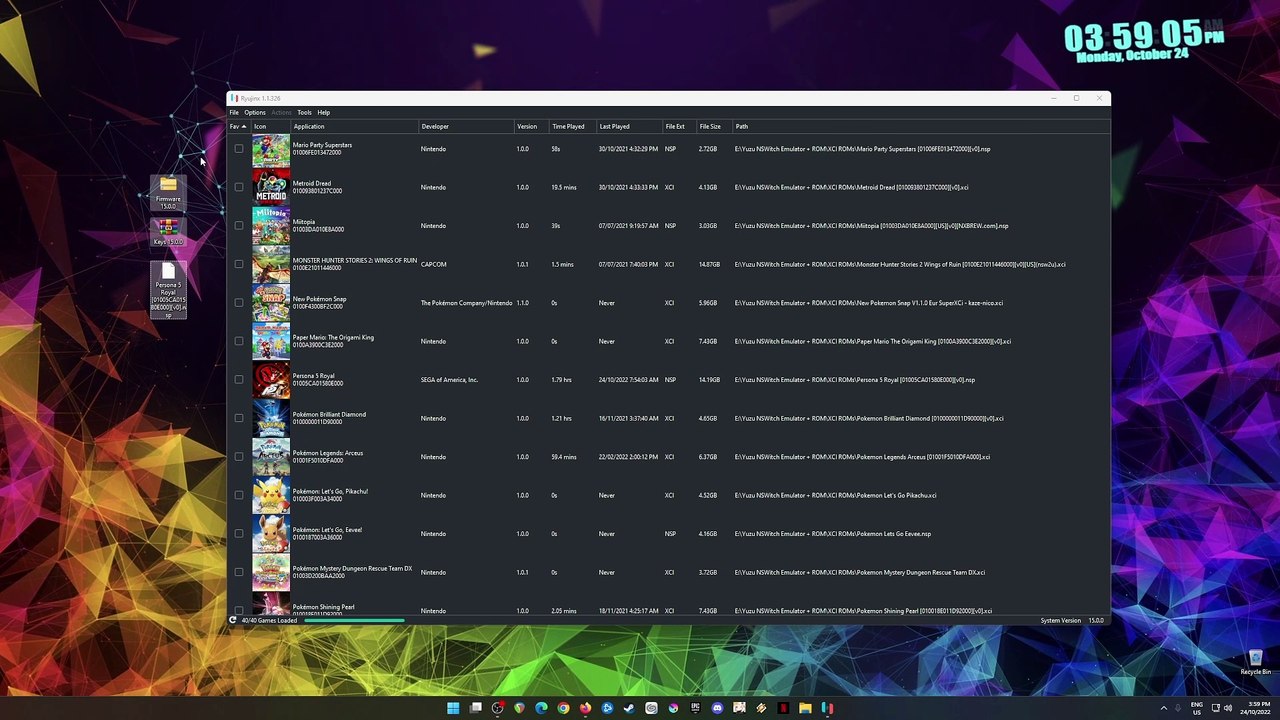Sort games by Application column
The width and height of the screenshot is (1280, 720).
point(354,127)
